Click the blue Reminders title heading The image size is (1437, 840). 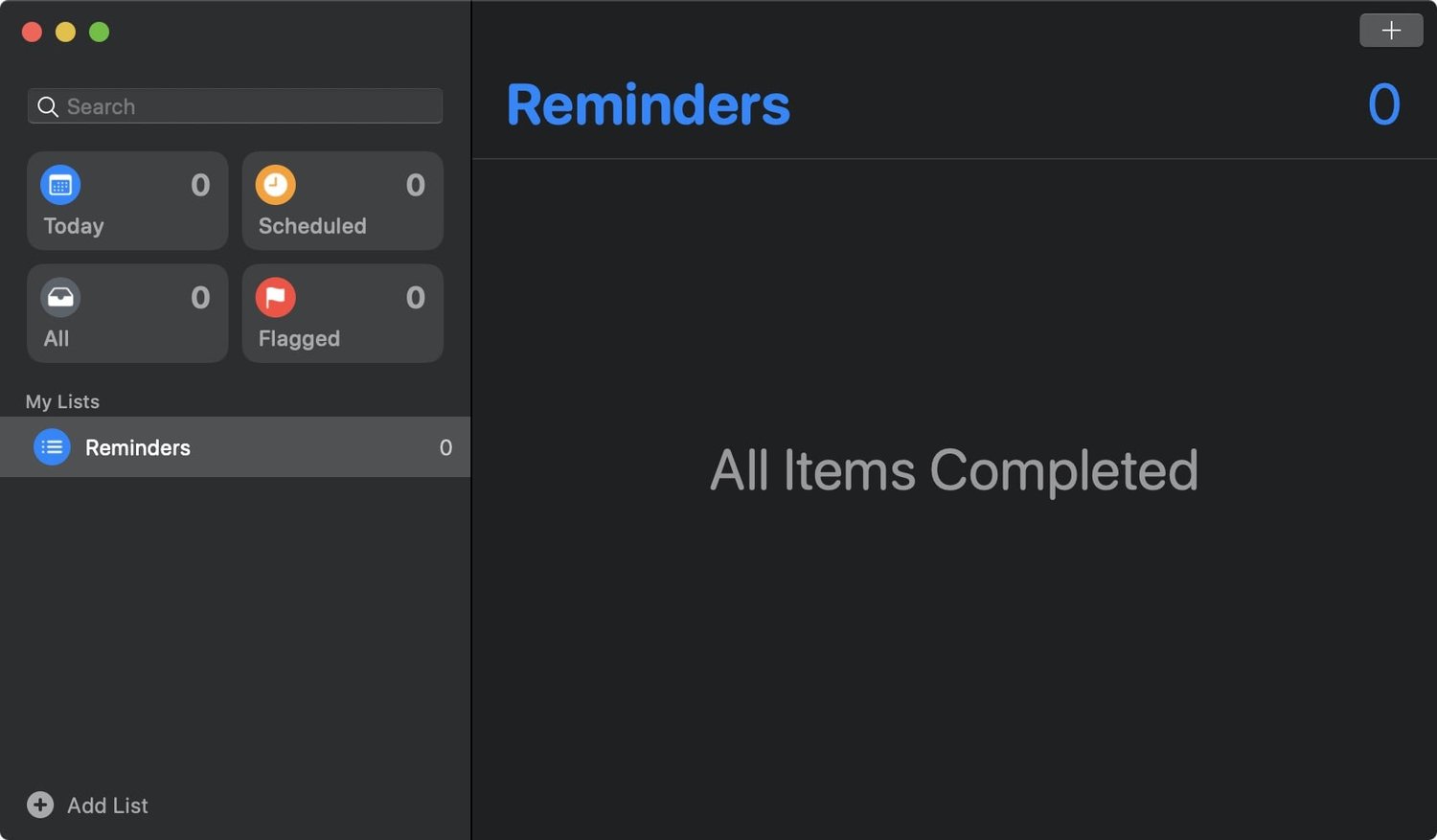click(x=649, y=104)
